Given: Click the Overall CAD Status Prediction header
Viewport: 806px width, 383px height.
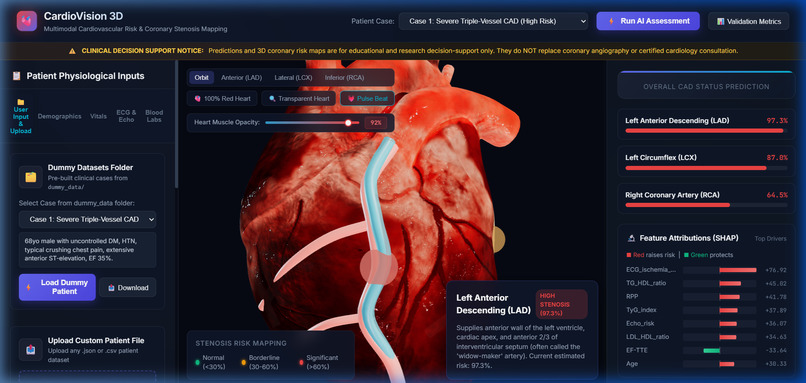Looking at the screenshot, I should (706, 86).
